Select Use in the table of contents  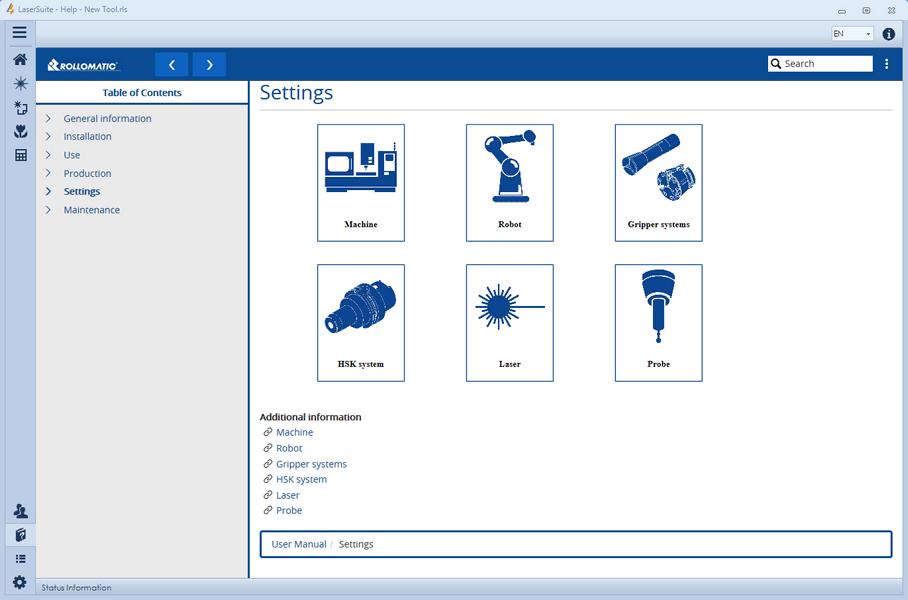[72, 155]
